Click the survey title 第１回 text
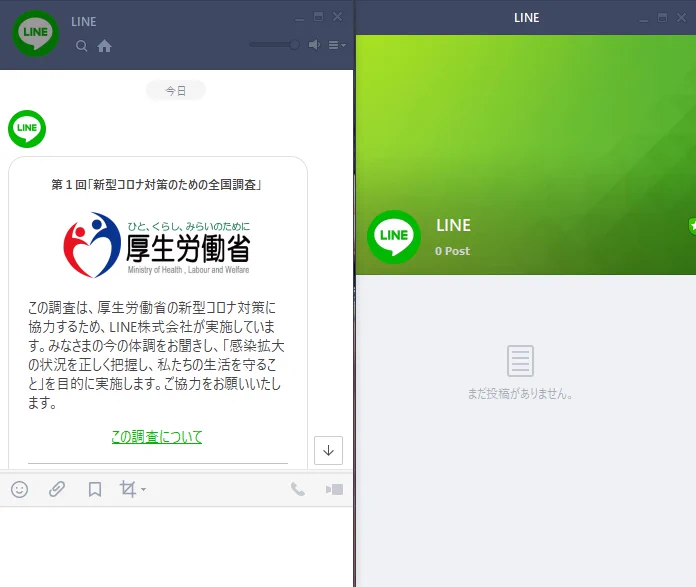This screenshot has width=696, height=587. pyautogui.click(x=156, y=184)
